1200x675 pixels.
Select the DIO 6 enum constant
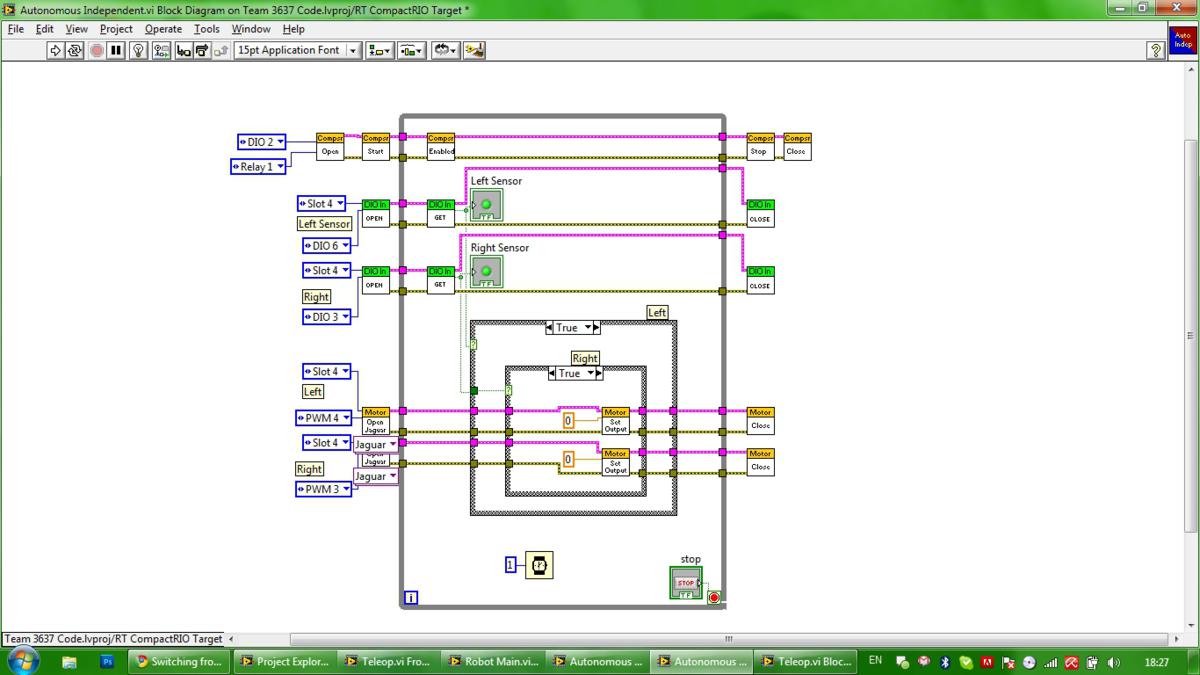(327, 246)
